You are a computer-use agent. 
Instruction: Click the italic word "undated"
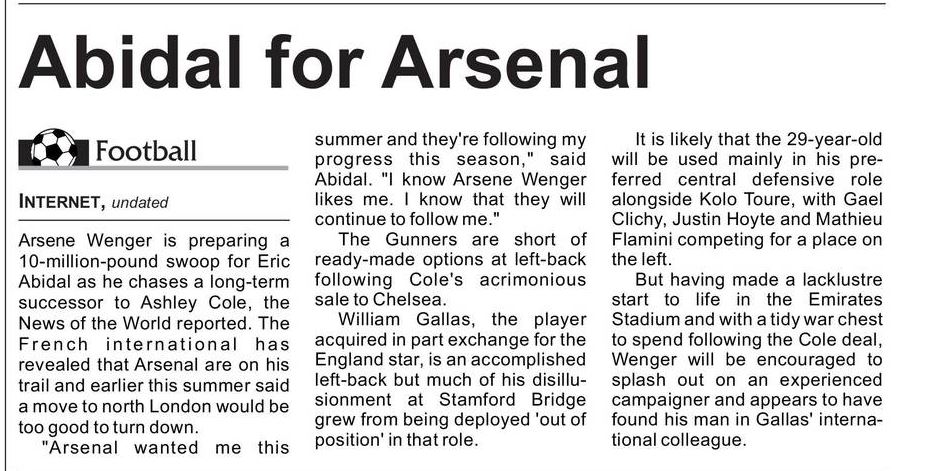coord(140,202)
